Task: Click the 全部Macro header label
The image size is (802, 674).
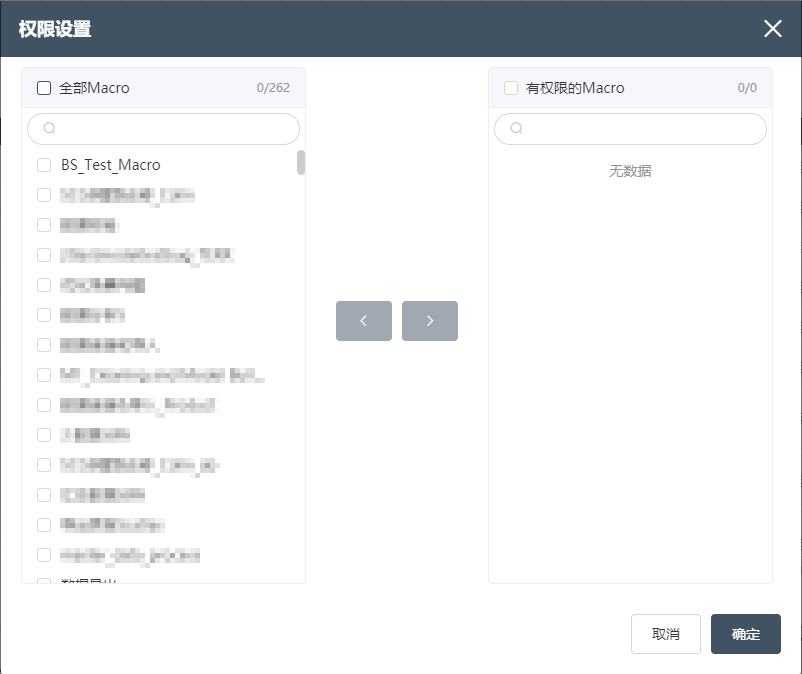Action: (x=94, y=88)
